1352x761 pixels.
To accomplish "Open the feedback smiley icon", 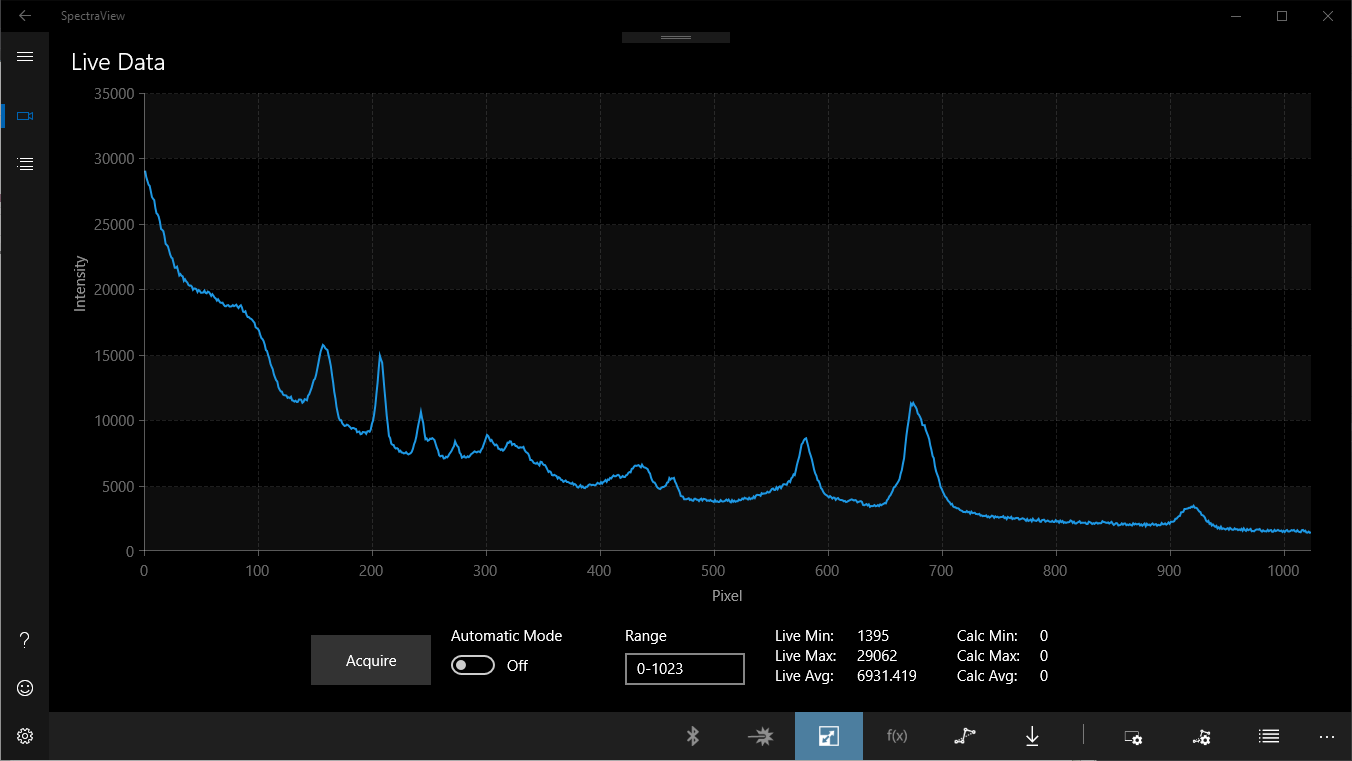I will (x=25, y=688).
